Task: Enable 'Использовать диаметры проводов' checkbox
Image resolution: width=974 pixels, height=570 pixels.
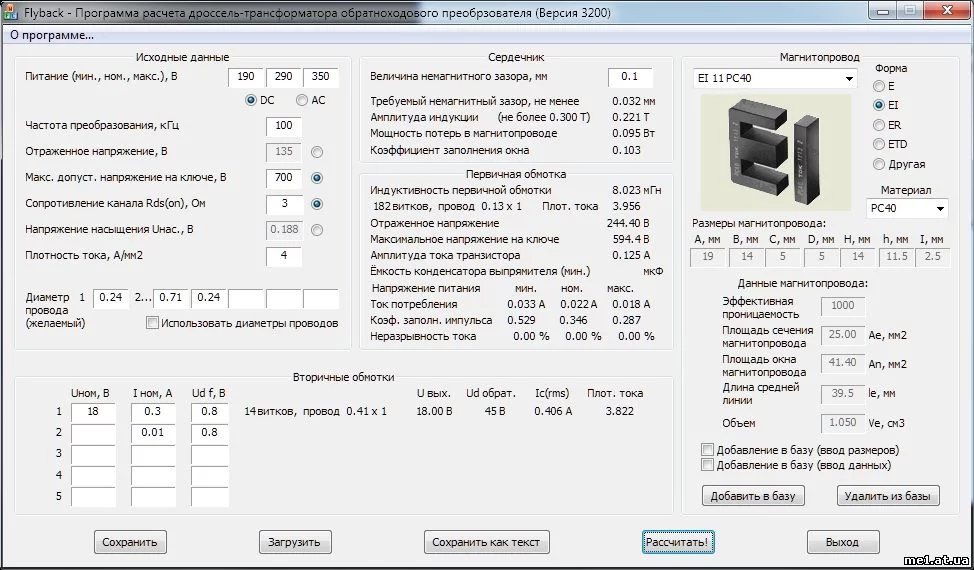Action: click(x=153, y=323)
